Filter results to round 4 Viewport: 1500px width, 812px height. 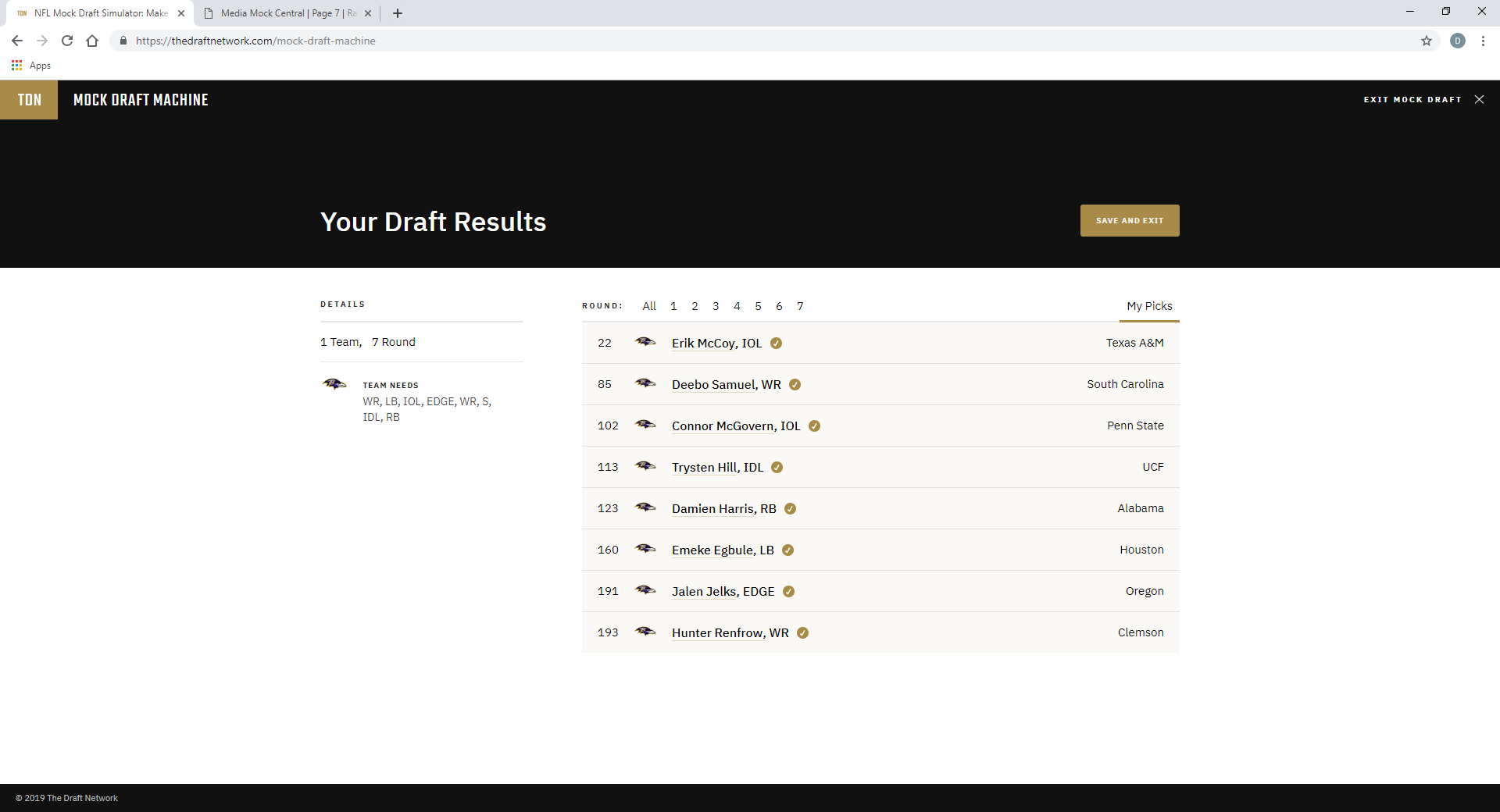coord(737,306)
